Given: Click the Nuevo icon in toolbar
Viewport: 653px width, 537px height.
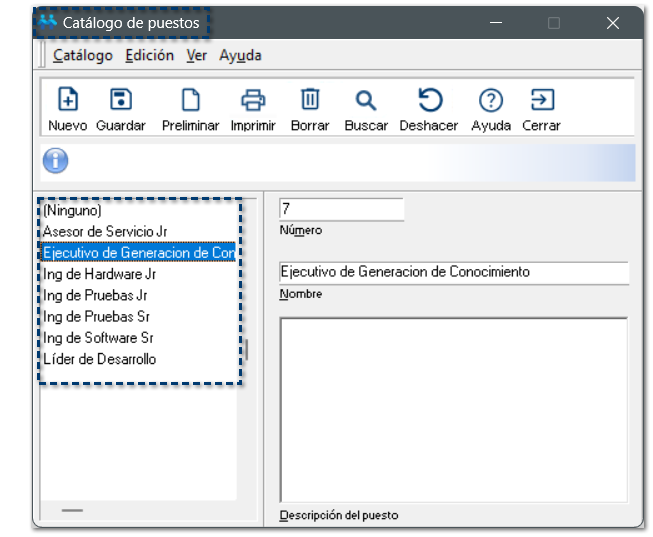Looking at the screenshot, I should [67, 100].
